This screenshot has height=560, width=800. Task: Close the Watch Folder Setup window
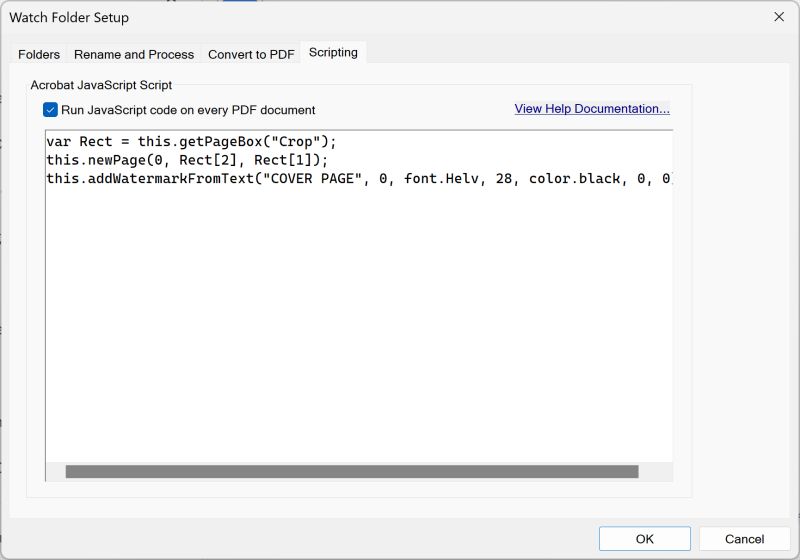(x=779, y=17)
